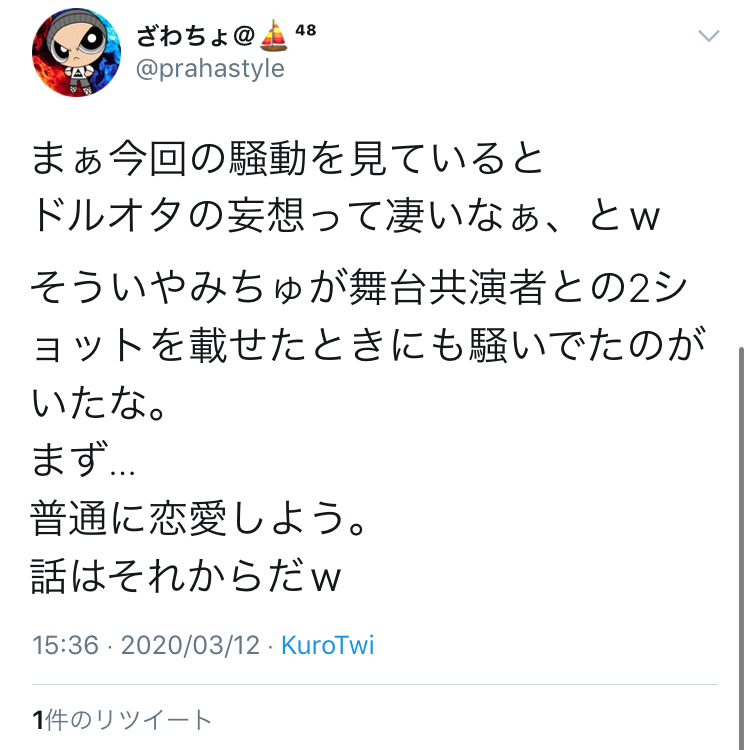750x750 pixels.
Task: Click the line 普通に恋愛しよう。
Action: (x=199, y=518)
